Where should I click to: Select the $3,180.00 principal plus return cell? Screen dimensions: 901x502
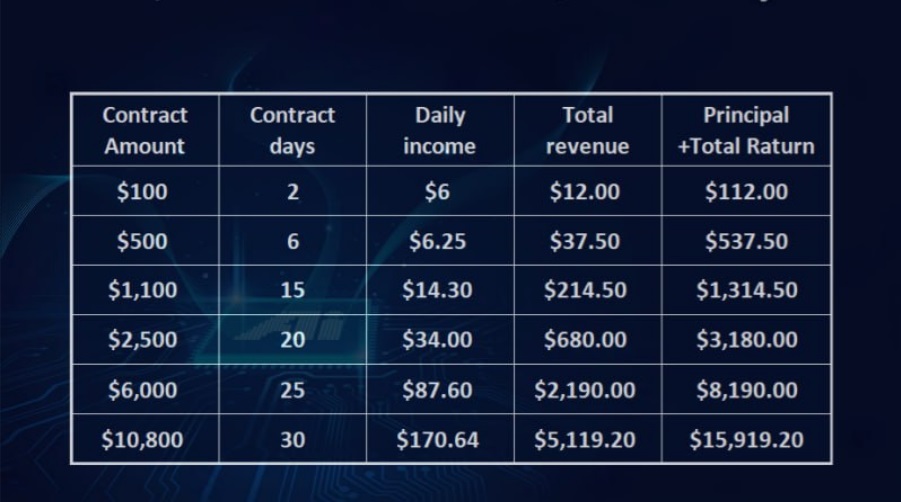point(746,340)
